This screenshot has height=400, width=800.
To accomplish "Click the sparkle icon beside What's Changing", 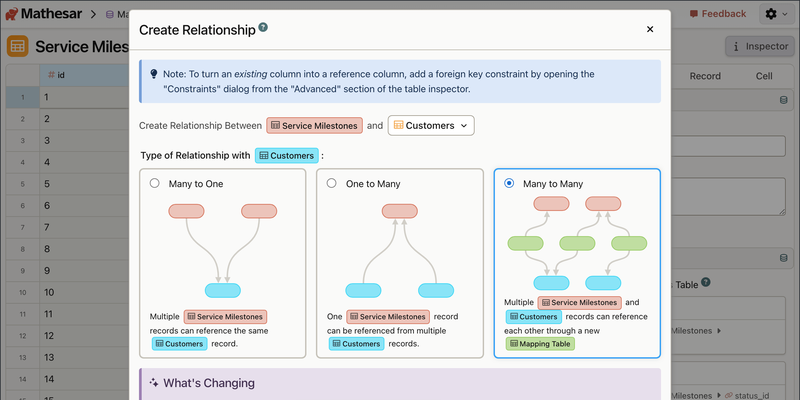I will click(154, 383).
